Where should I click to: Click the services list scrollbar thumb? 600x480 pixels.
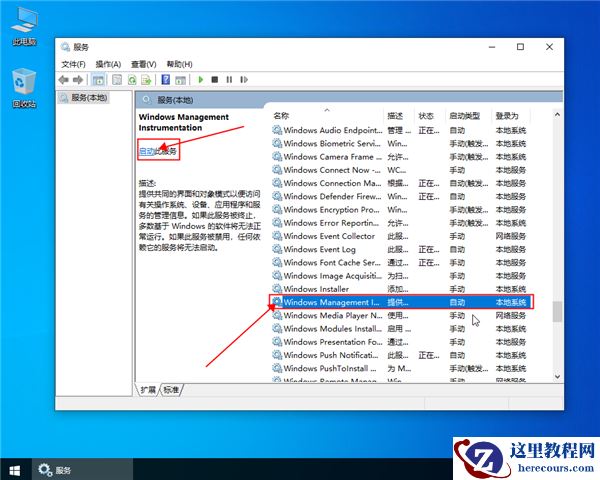(x=557, y=312)
